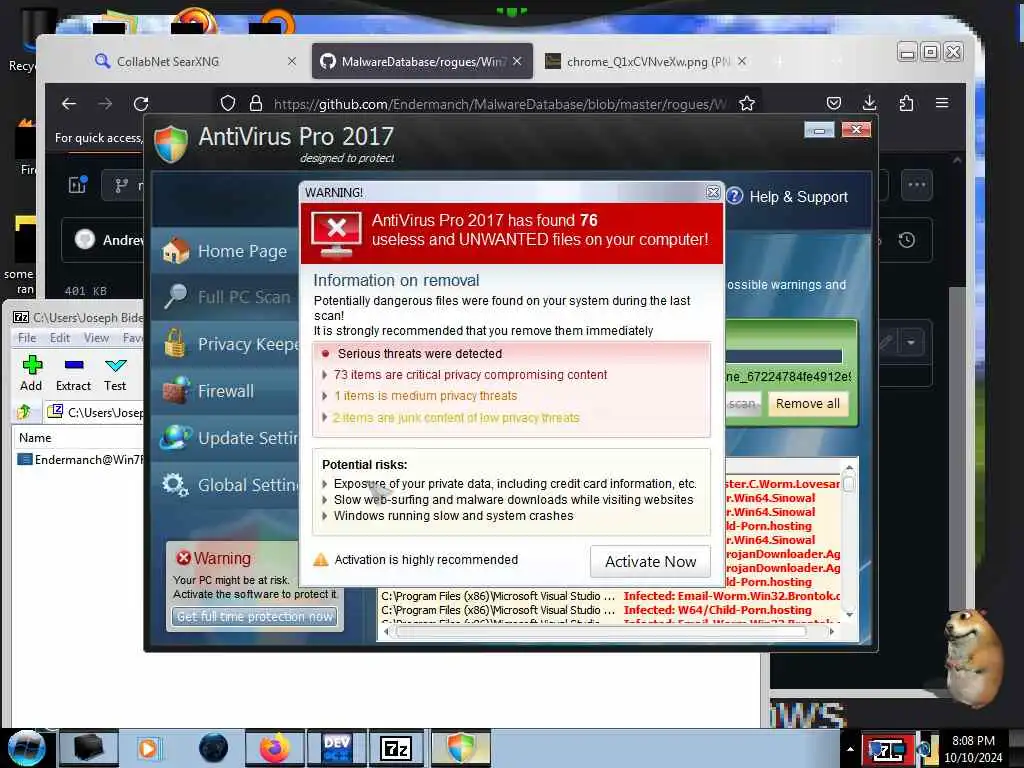Viewport: 1024px width, 768px height.
Task: Click the Extract button in 7-Zip
Action: 73,373
